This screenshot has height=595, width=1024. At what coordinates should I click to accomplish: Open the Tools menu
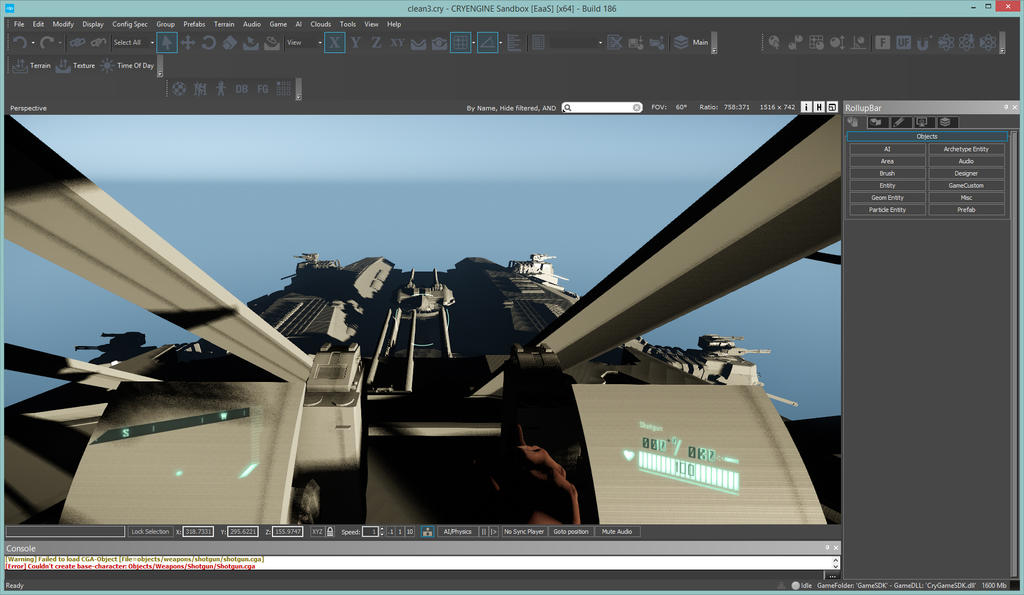point(347,24)
